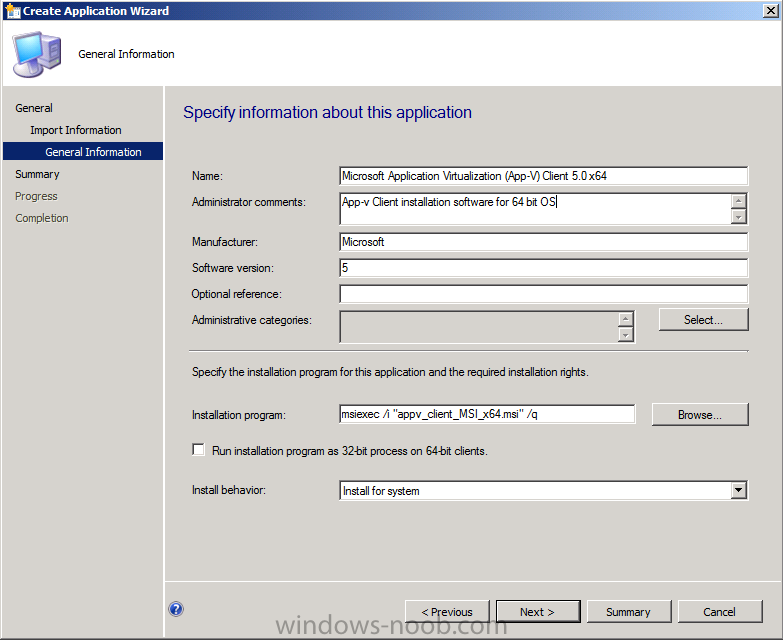This screenshot has width=783, height=640.
Task: Click down arrow of Administrative categories scrollbar
Action: pos(625,334)
